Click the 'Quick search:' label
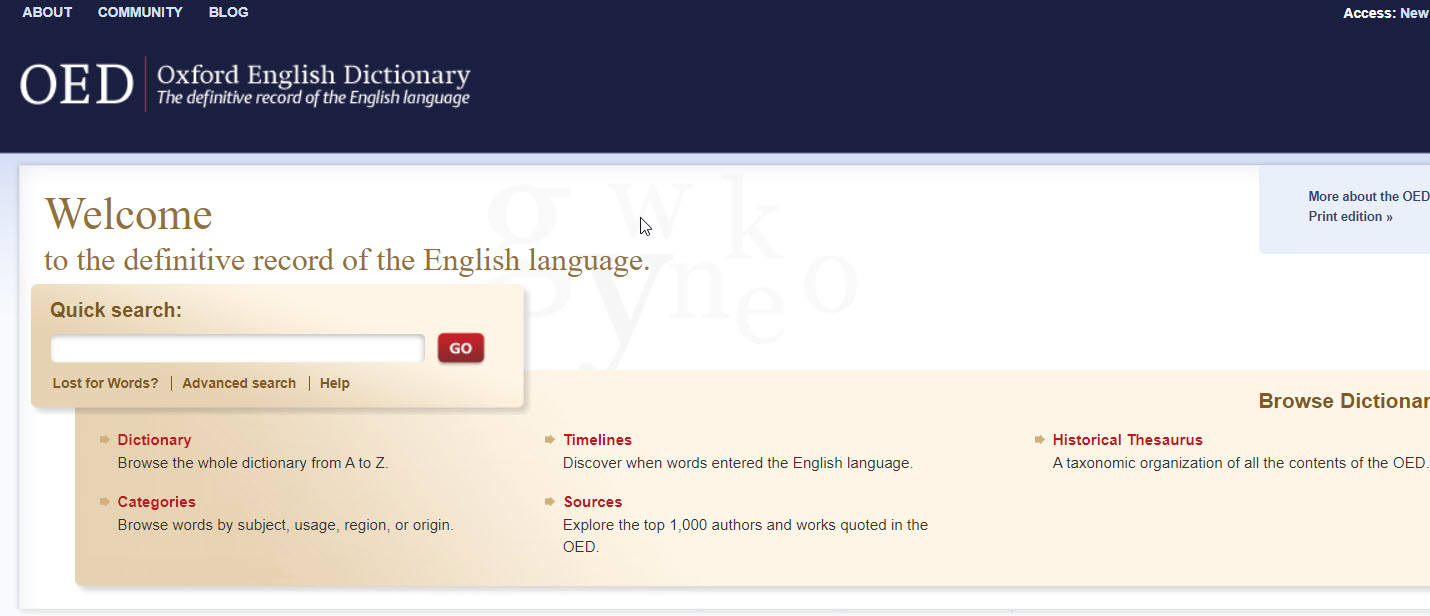1430x616 pixels. point(116,310)
